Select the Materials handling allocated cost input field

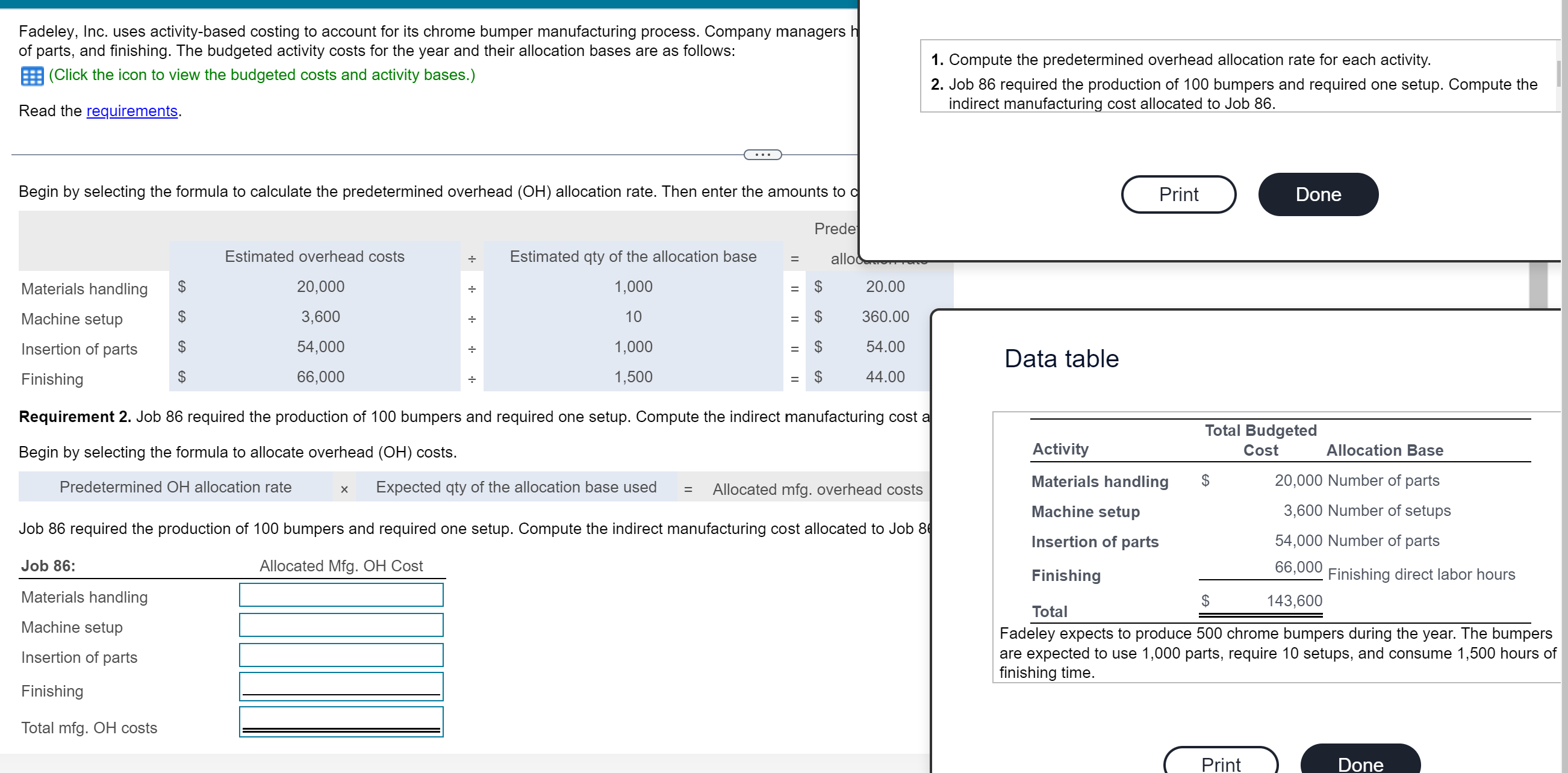click(341, 595)
